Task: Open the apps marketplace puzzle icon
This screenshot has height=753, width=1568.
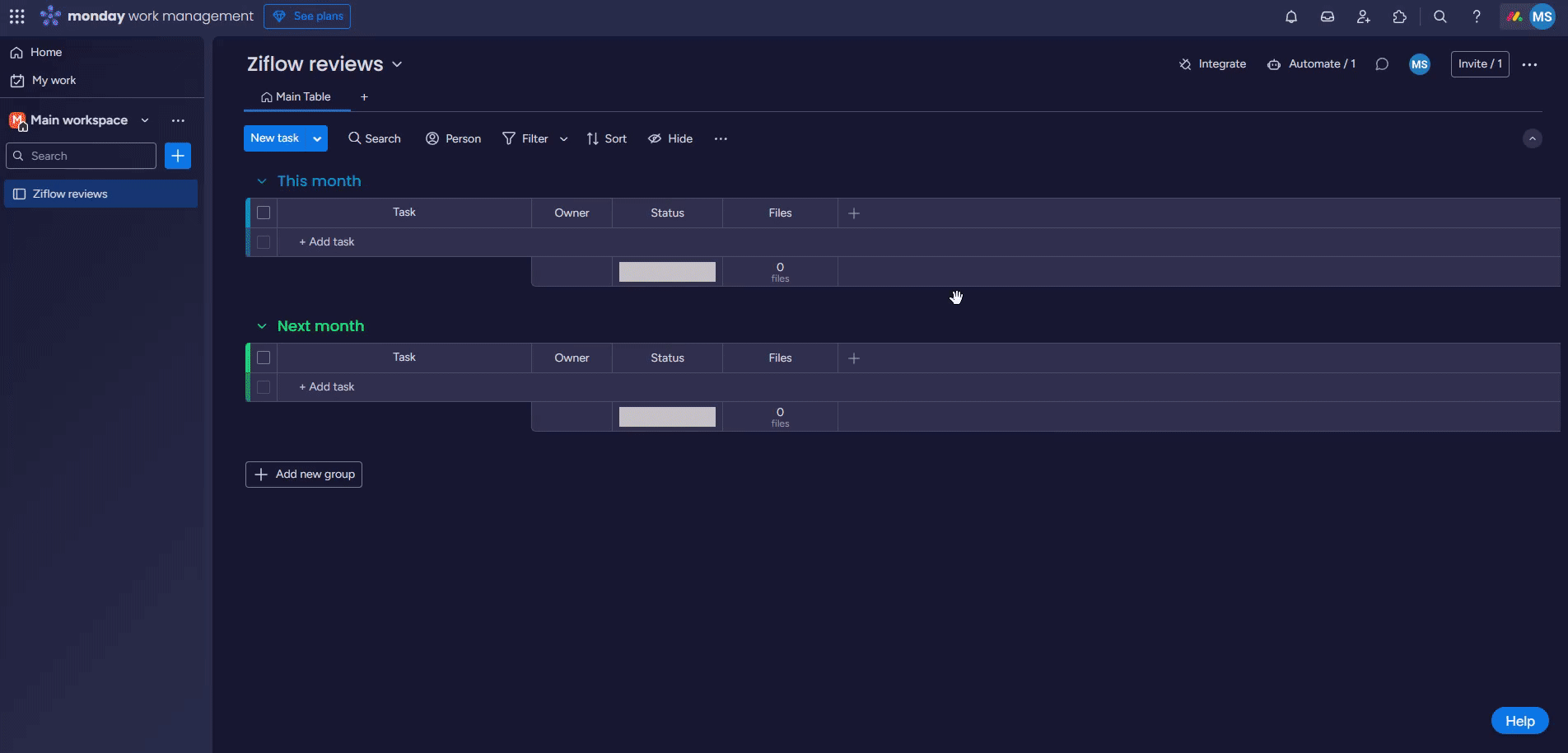Action: pyautogui.click(x=1400, y=16)
